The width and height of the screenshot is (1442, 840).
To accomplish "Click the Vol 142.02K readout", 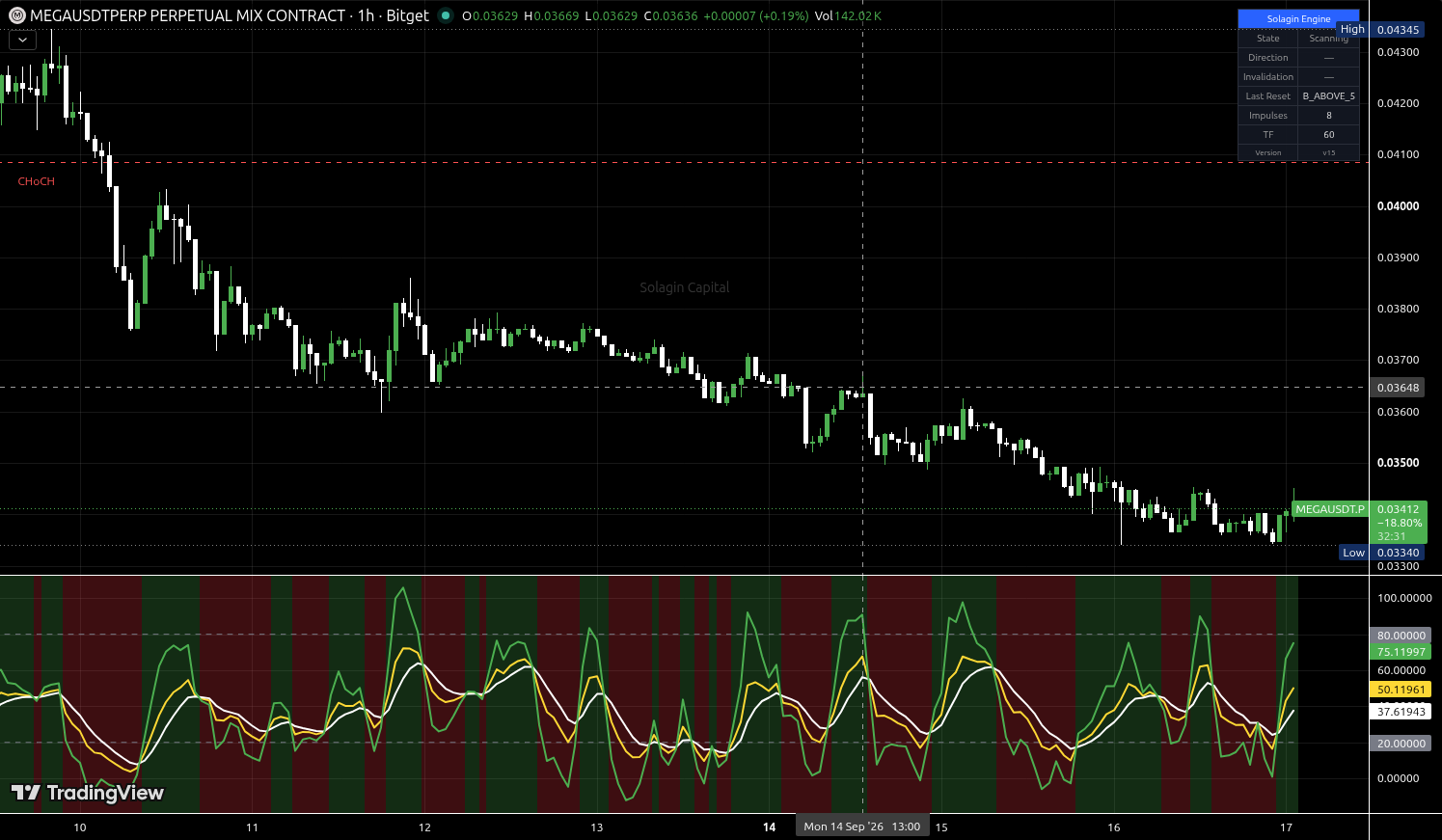I will click(x=848, y=16).
